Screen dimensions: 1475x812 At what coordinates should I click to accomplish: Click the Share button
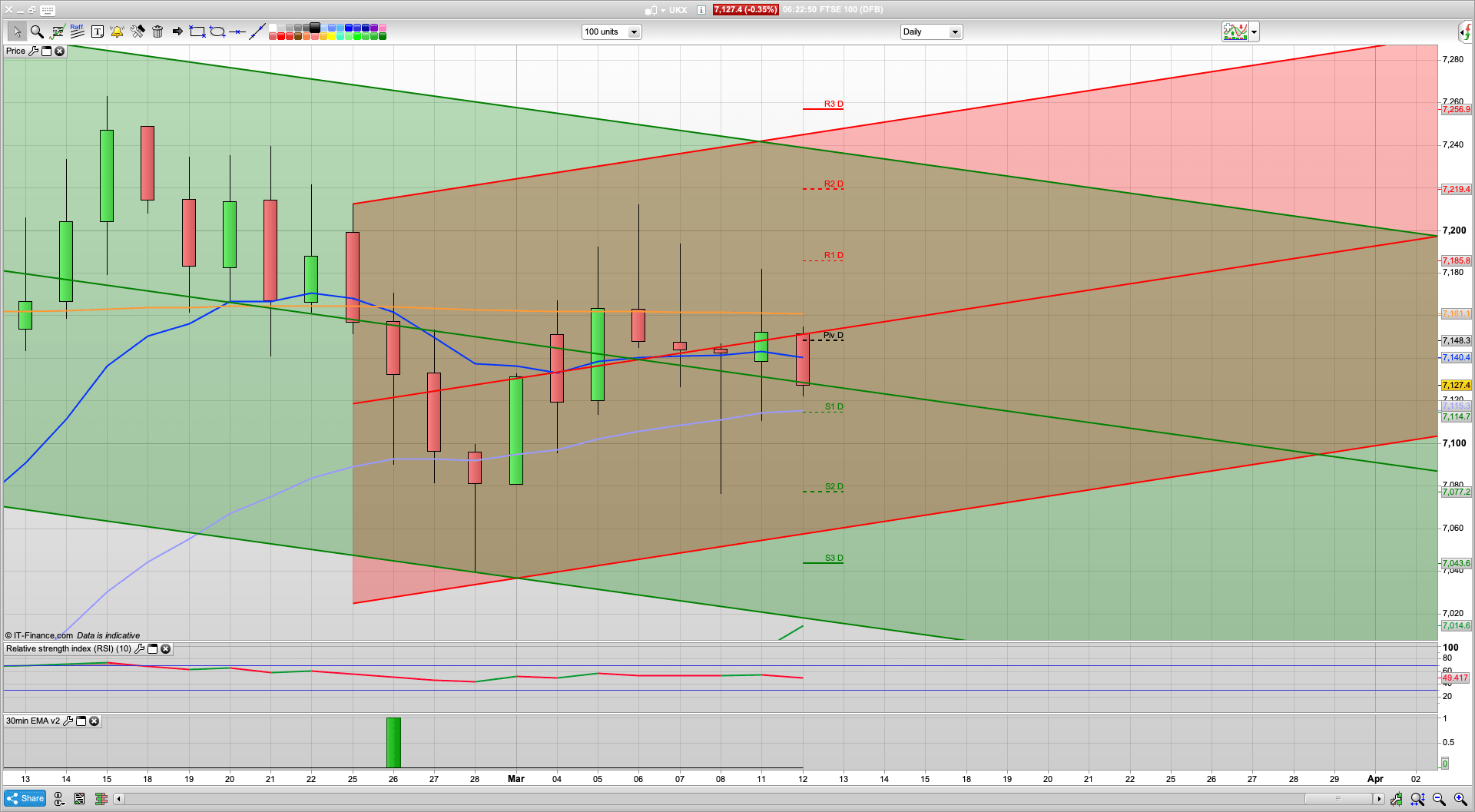[25, 799]
